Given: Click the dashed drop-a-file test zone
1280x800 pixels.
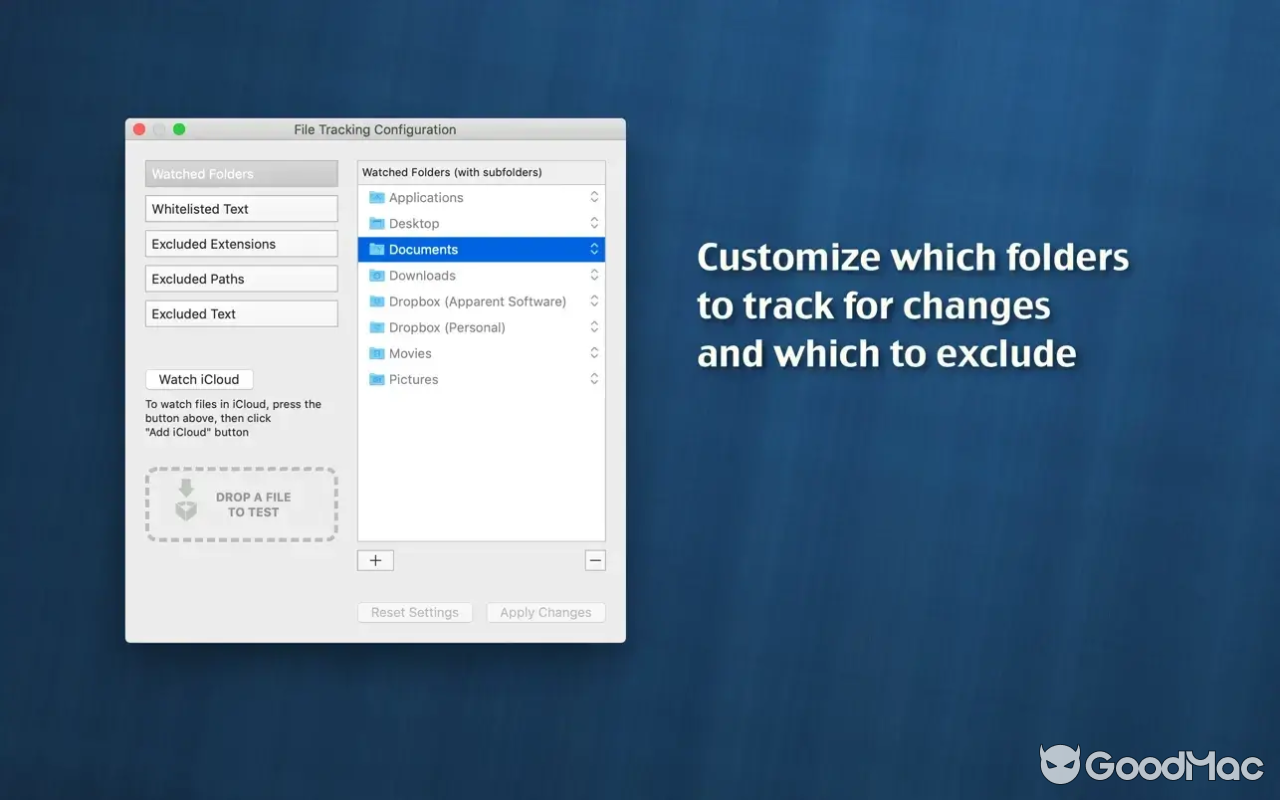Looking at the screenshot, I should point(241,504).
